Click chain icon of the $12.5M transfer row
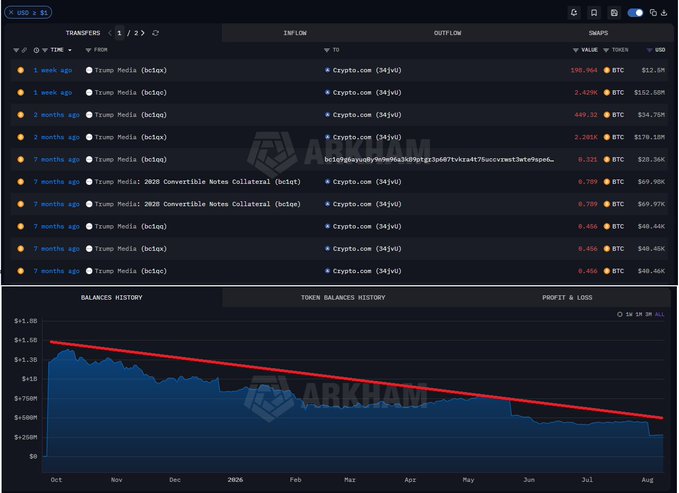 pos(20,70)
